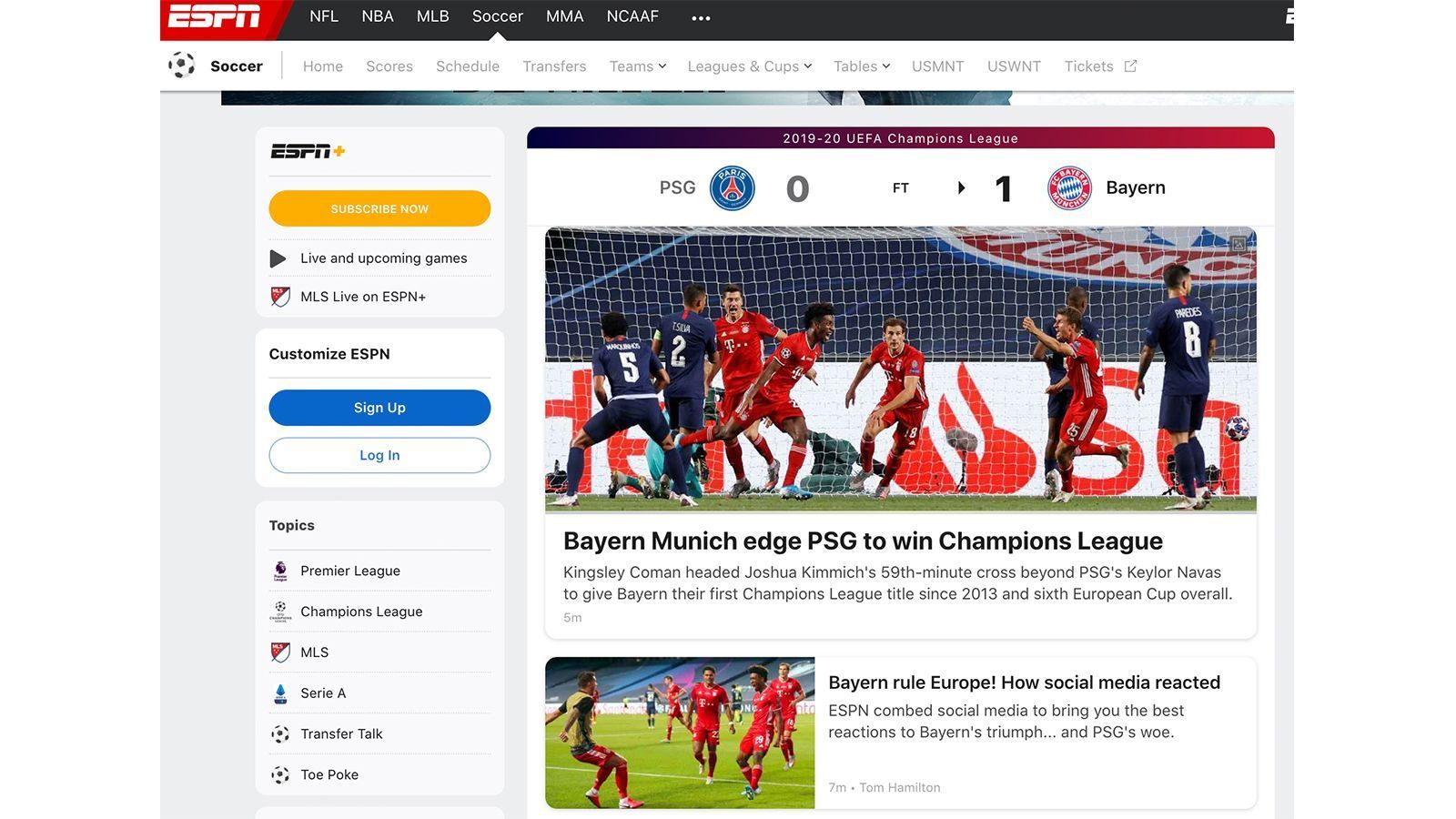Expand the Teams dropdown
This screenshot has width=1456, height=819.
[x=638, y=66]
